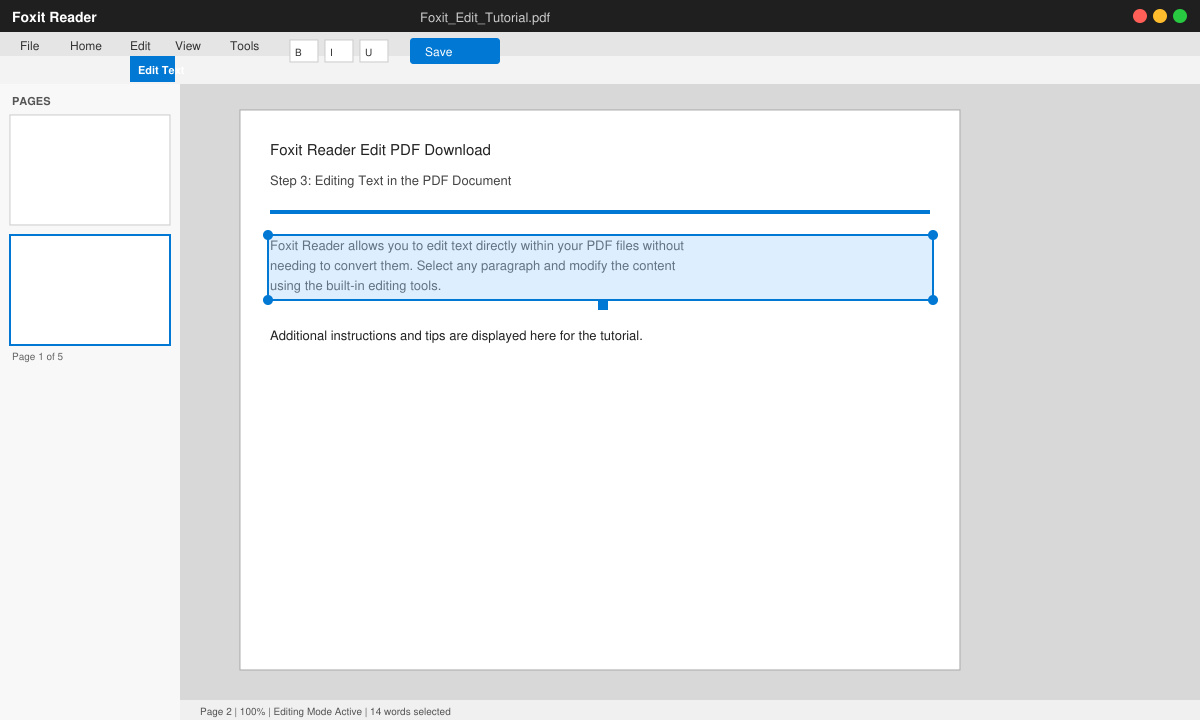Toggle Italic formatting button
The height and width of the screenshot is (720, 1200).
click(x=339, y=51)
